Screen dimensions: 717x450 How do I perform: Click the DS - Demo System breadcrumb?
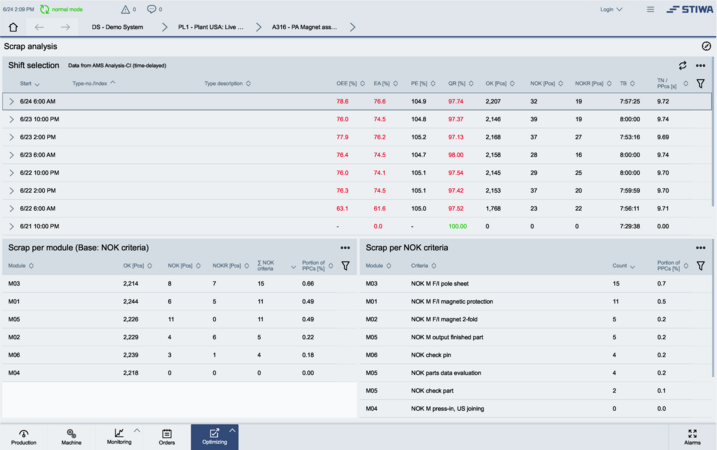117,27
